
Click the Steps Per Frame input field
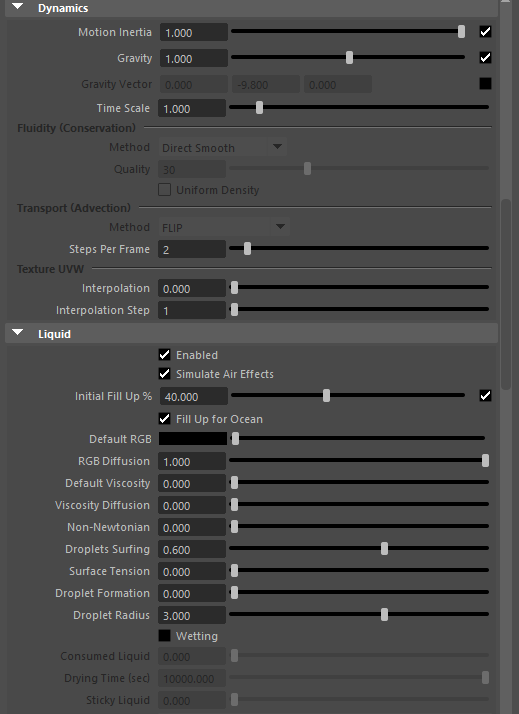pyautogui.click(x=192, y=250)
